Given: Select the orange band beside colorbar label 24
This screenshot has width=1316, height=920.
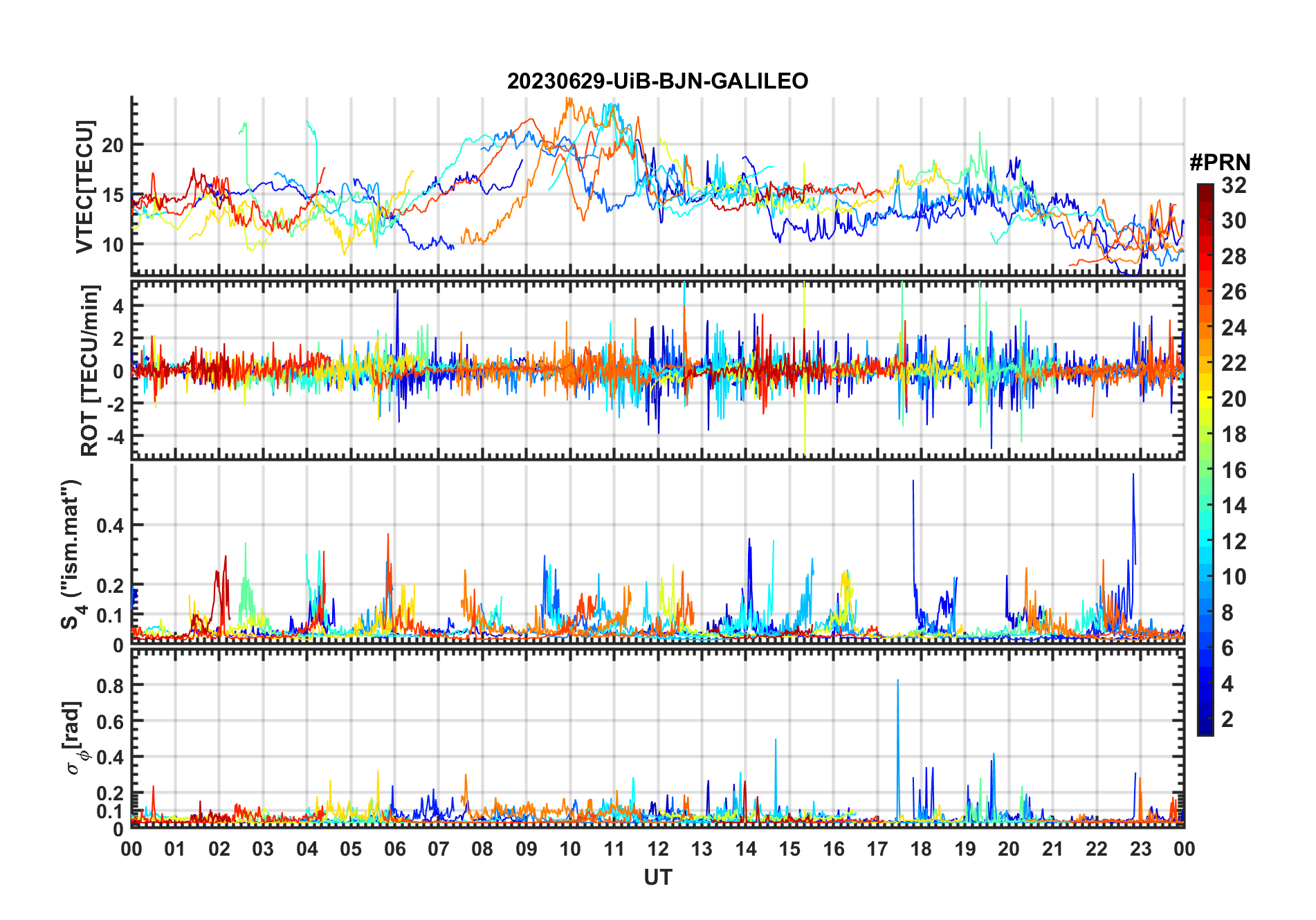Looking at the screenshot, I should (x=1205, y=328).
